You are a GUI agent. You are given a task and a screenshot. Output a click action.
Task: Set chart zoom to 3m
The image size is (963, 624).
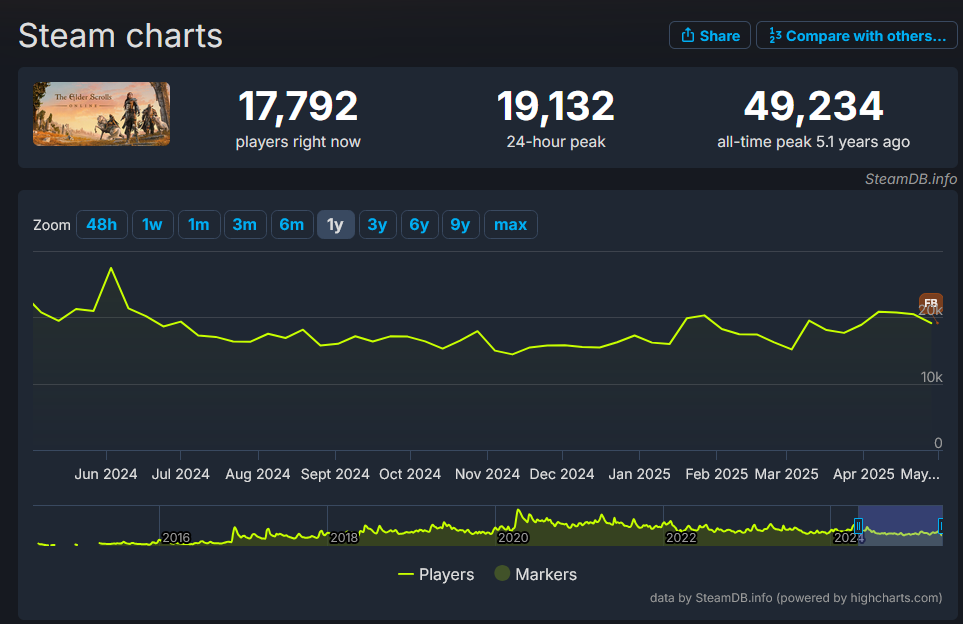point(245,225)
